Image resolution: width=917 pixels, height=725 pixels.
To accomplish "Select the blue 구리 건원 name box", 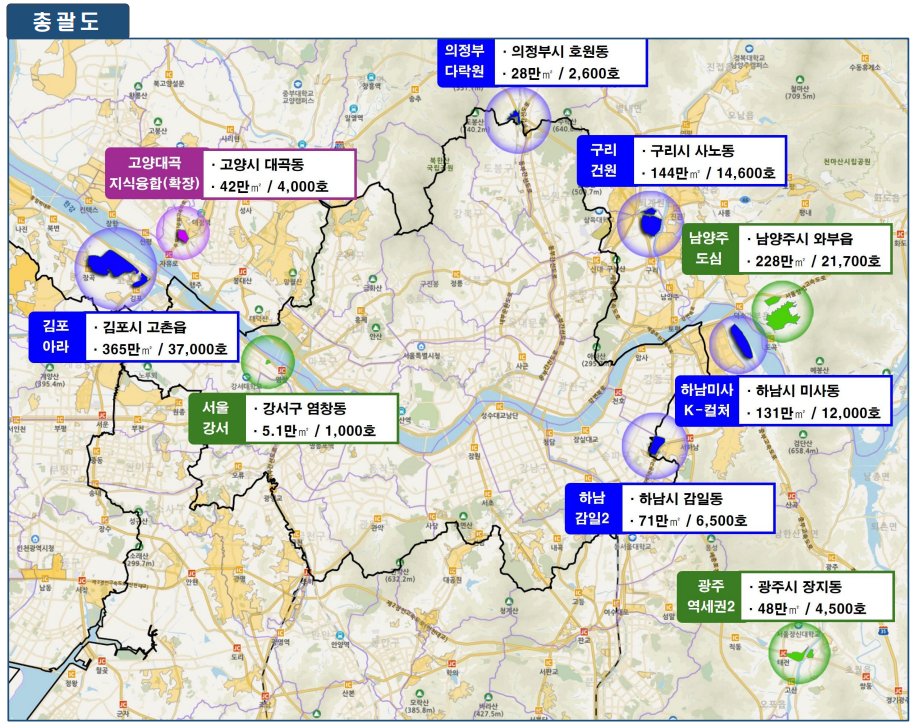I will 604,161.
